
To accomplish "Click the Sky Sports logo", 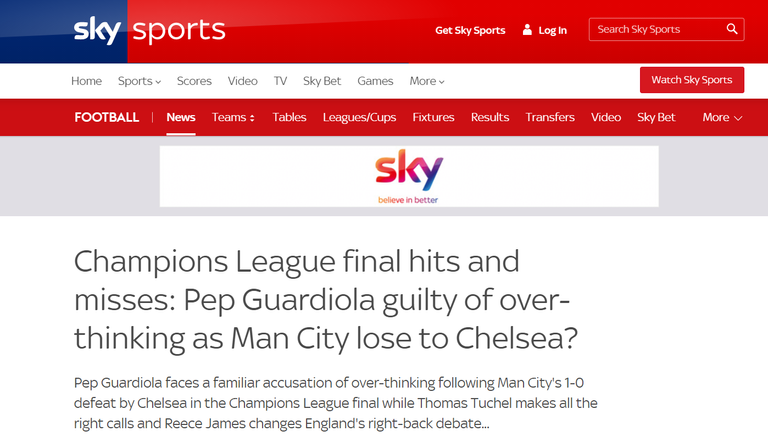I will (149, 30).
